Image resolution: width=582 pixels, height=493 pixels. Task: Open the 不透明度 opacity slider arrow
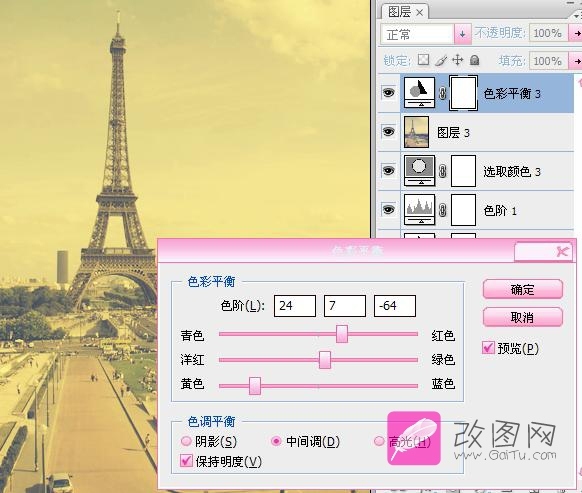tap(576, 33)
